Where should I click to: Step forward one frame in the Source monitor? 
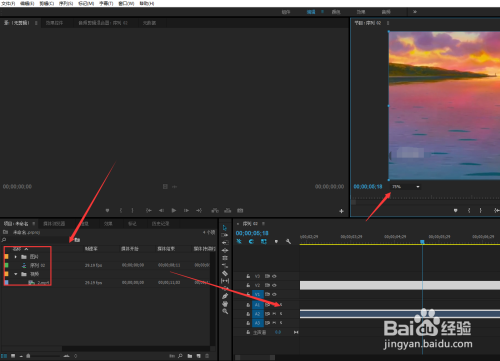pyautogui.click(x=186, y=210)
